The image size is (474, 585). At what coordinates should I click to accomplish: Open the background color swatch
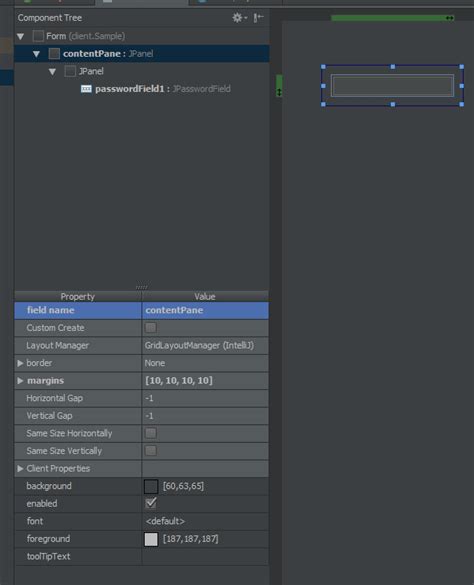tap(151, 486)
